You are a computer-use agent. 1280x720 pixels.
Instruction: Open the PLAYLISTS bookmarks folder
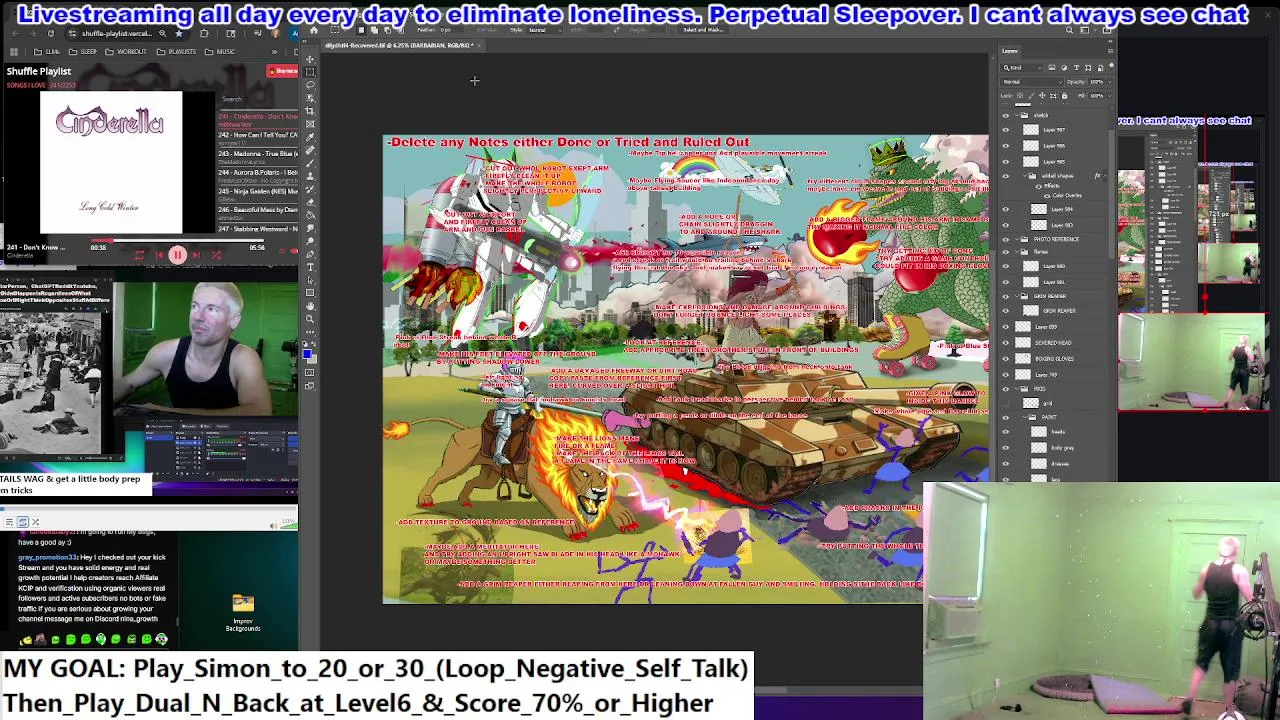176,52
